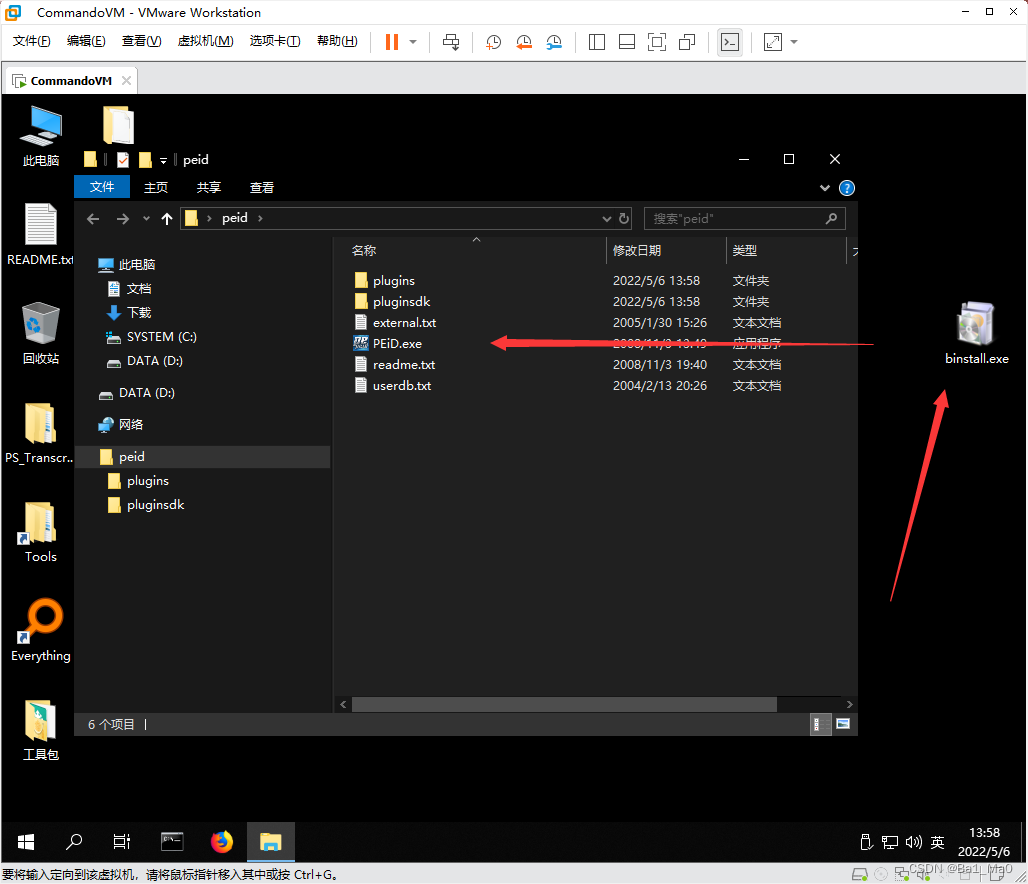
Task: Take a snapshot of the virtual machine
Action: (x=493, y=42)
